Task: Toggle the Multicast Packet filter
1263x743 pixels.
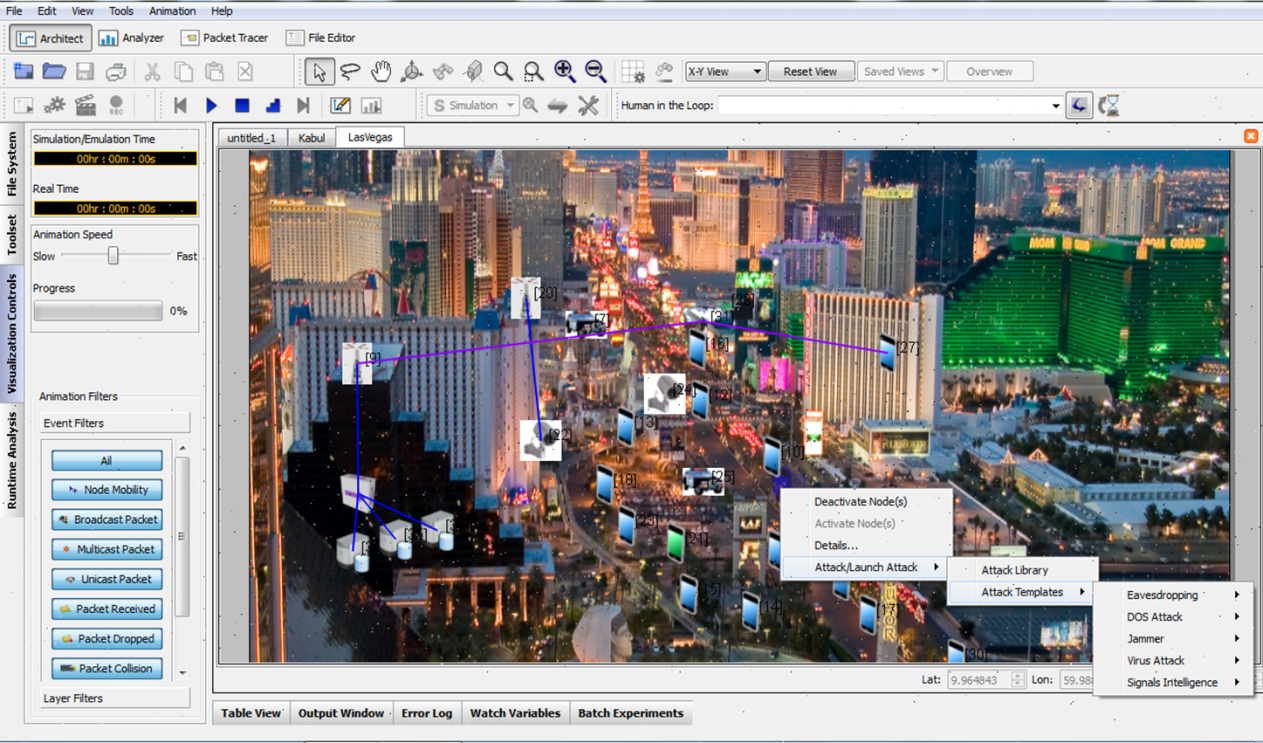Action: [x=107, y=549]
